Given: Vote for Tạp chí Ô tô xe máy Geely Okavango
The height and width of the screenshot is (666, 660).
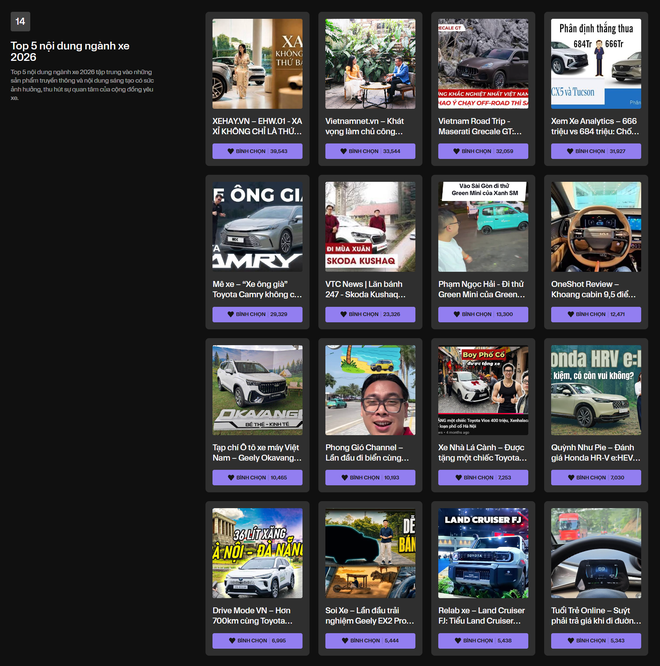Looking at the screenshot, I should coord(257,477).
